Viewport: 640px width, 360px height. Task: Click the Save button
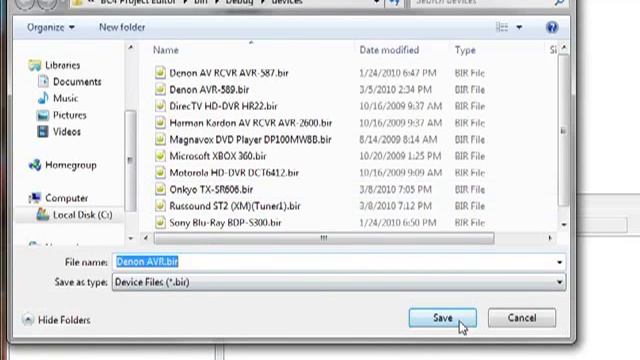tap(442, 318)
